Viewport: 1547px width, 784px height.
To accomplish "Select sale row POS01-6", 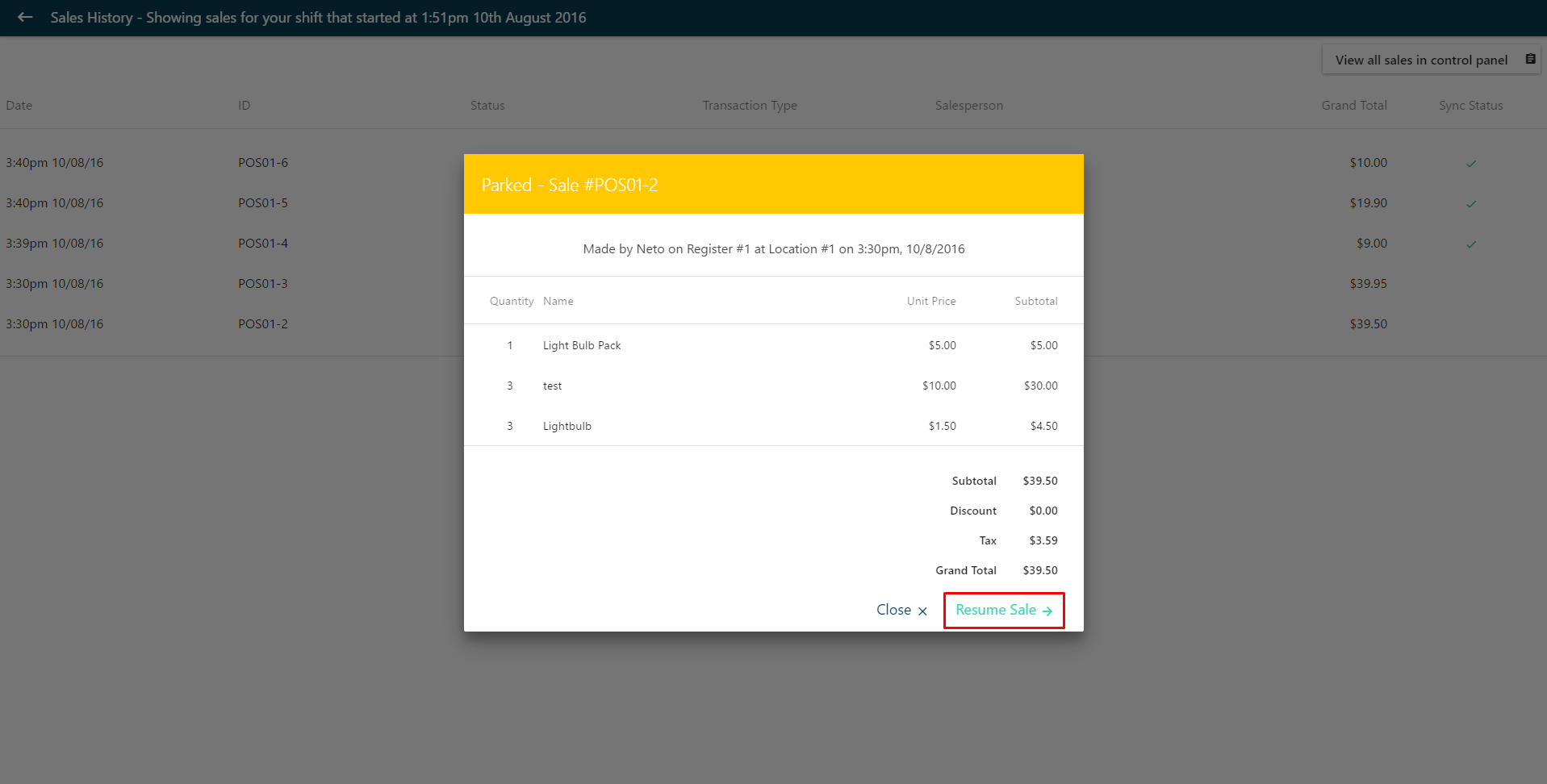I will click(x=773, y=163).
